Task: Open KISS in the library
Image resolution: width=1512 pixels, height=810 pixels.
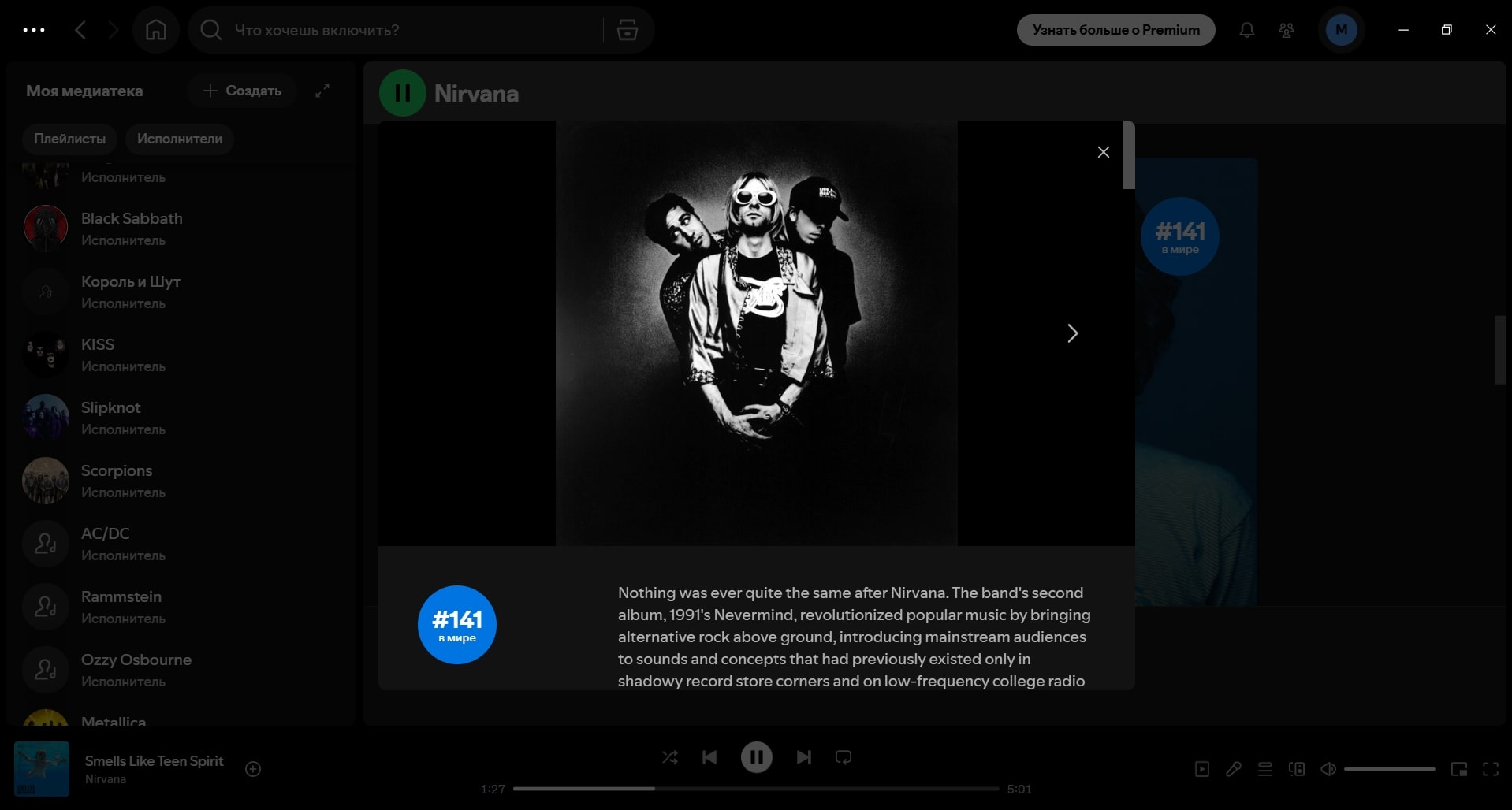Action: click(181, 355)
